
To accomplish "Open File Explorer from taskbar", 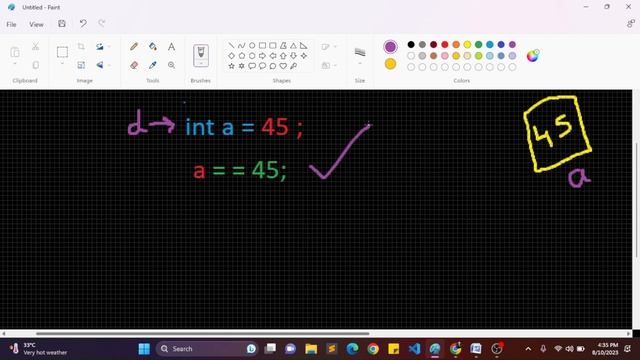I will [311, 349].
